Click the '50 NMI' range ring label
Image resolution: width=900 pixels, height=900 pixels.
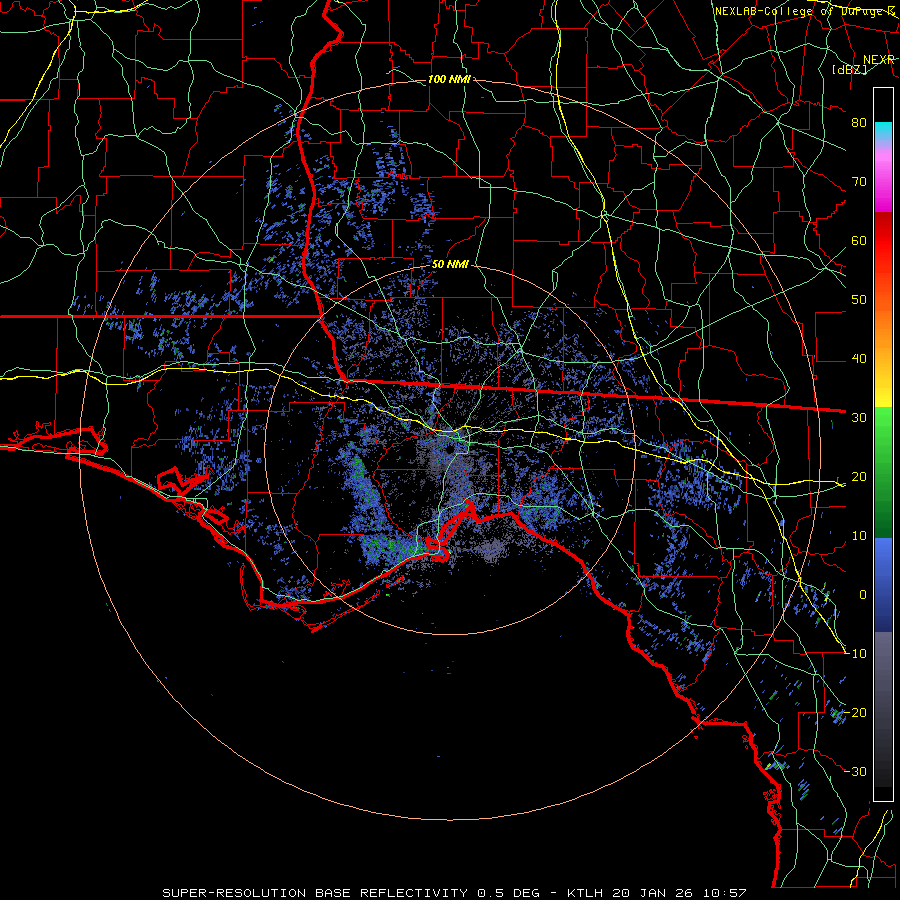(x=450, y=265)
